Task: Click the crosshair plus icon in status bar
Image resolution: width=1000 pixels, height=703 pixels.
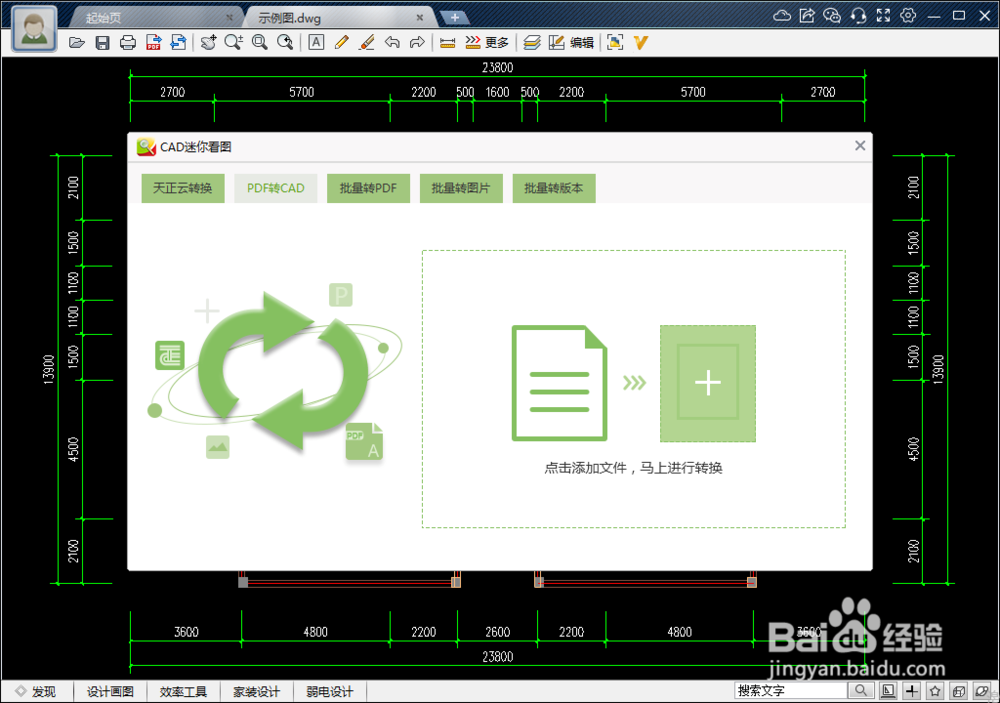Action: pyautogui.click(x=911, y=690)
